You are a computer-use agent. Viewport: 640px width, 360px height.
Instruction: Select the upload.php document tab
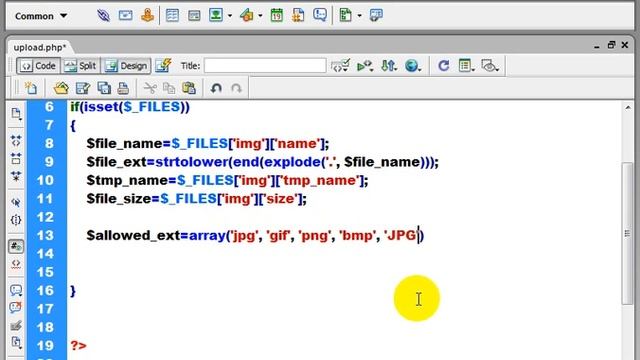pyautogui.click(x=40, y=47)
